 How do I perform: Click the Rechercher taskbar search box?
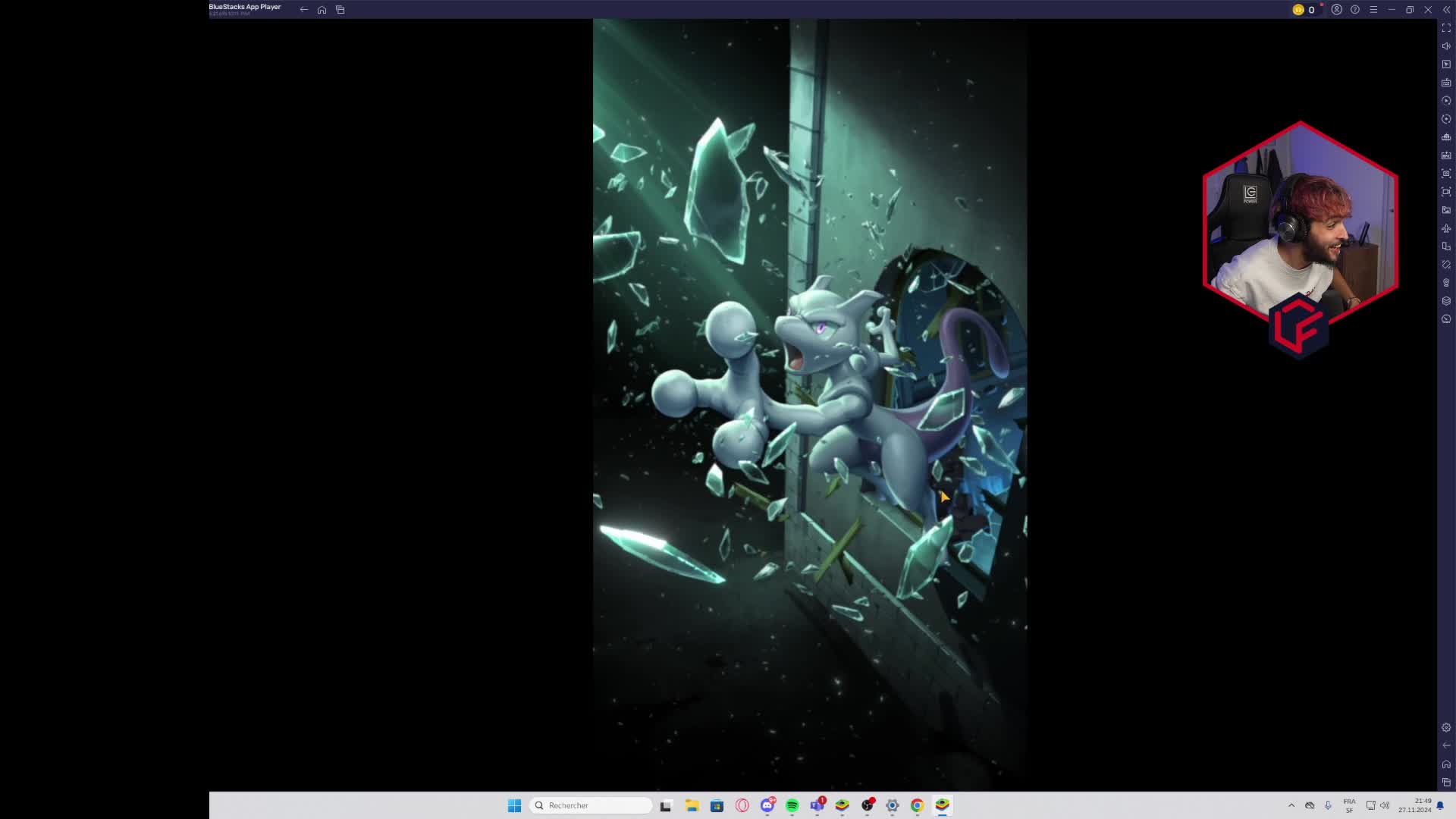(591, 805)
